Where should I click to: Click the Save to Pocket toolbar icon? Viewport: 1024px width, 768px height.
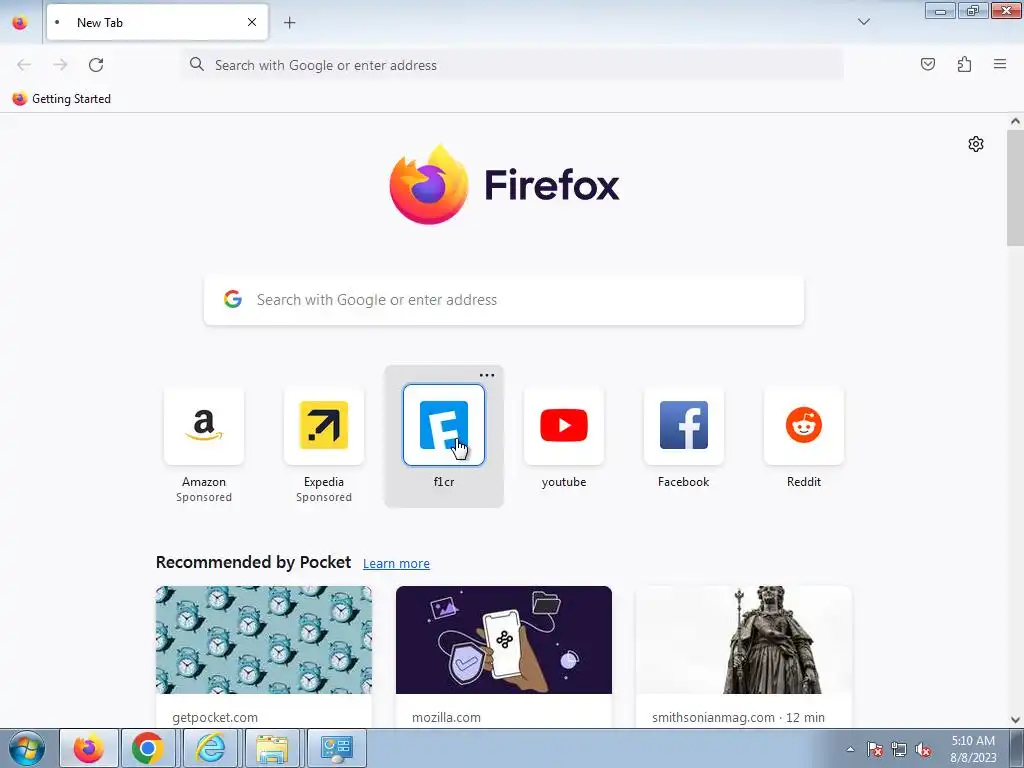tap(928, 64)
